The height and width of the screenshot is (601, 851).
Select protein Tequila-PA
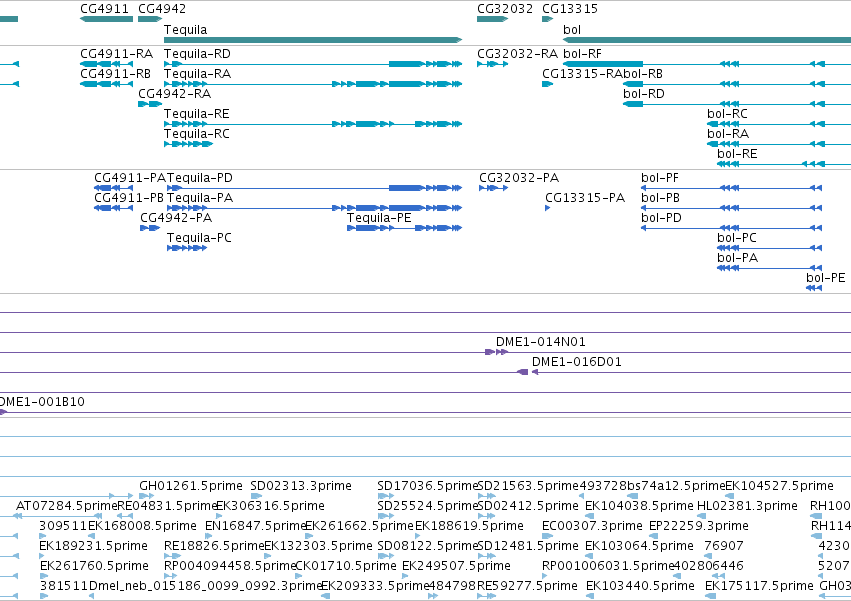click(315, 208)
